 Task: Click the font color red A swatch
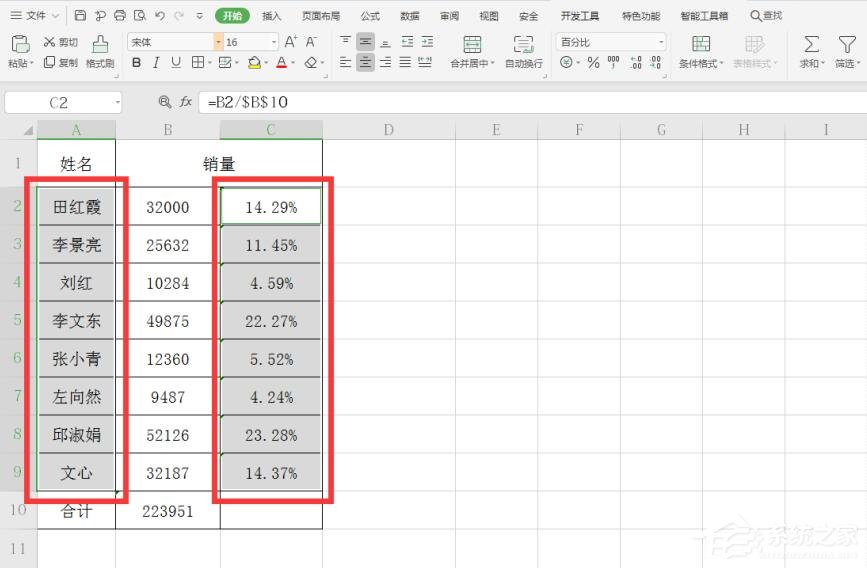[x=280, y=62]
